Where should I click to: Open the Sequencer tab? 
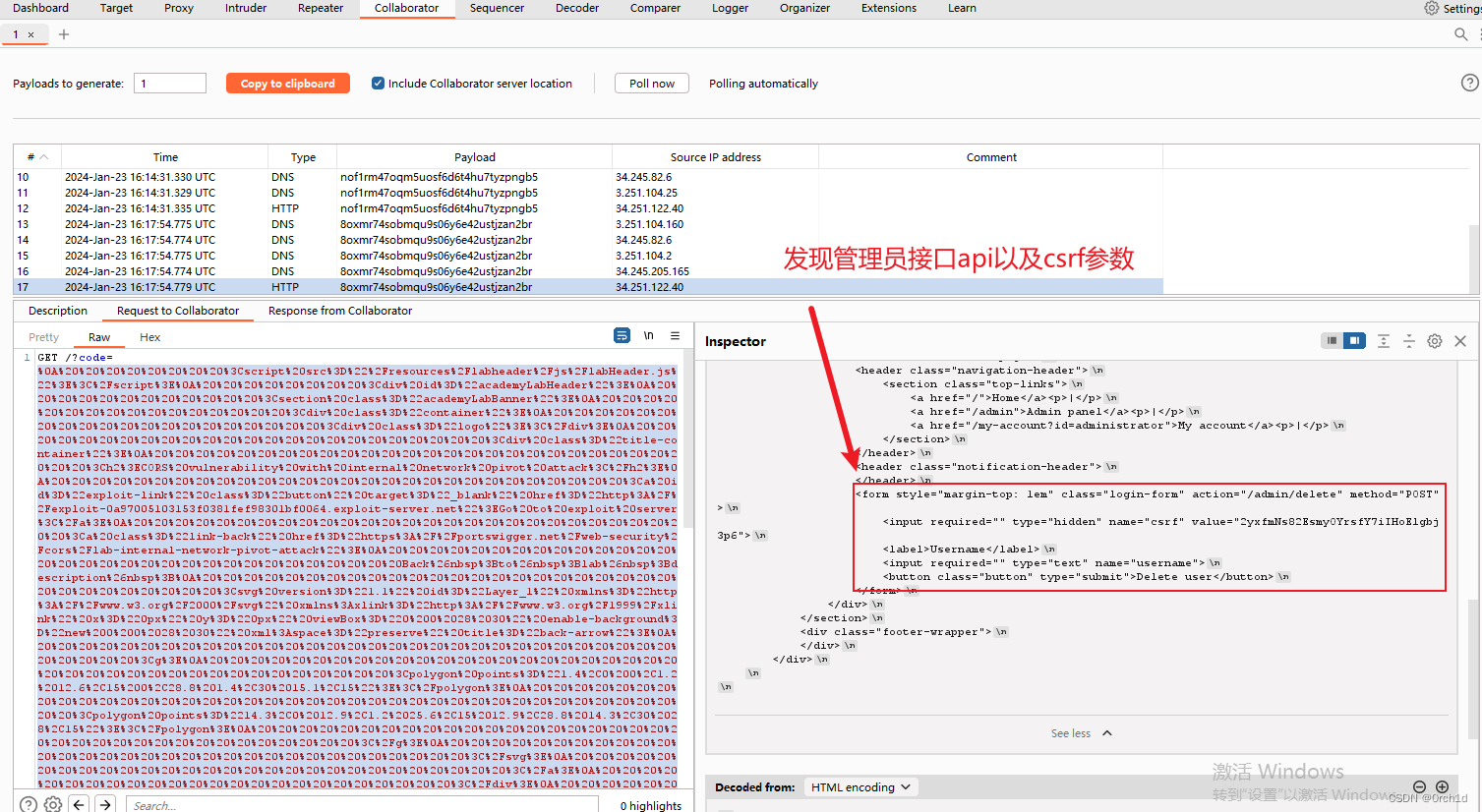497,8
